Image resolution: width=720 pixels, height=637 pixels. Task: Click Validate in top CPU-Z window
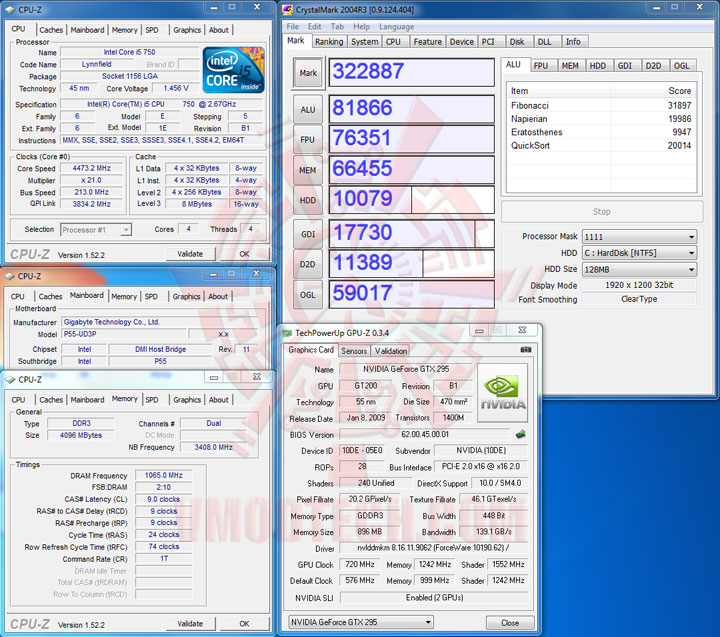[x=190, y=254]
